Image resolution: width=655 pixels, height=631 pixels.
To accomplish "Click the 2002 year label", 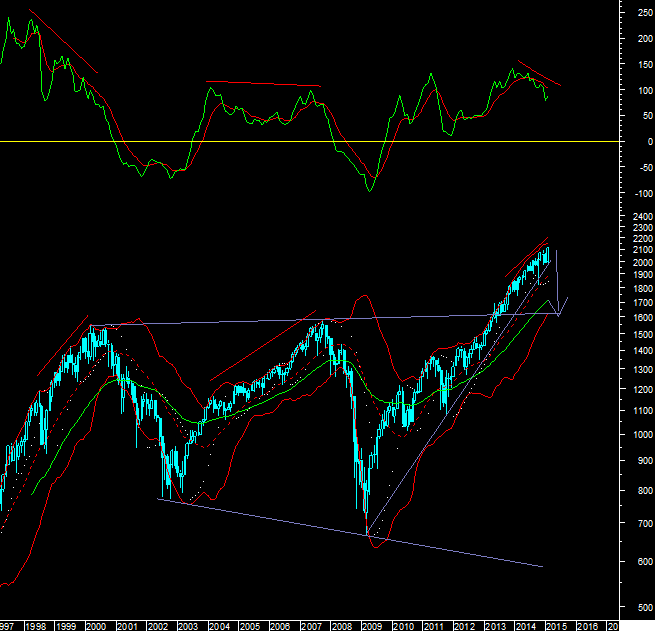I will click(x=157, y=626).
